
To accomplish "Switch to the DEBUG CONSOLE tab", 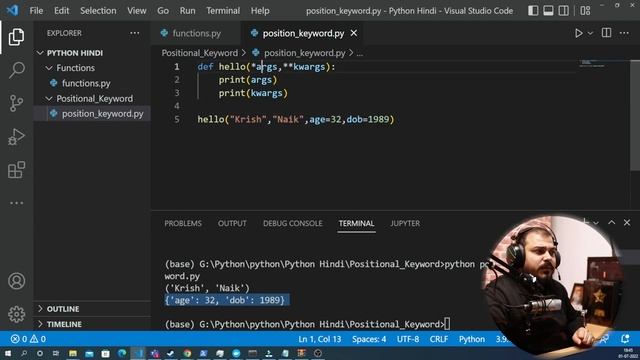I will (x=293, y=223).
